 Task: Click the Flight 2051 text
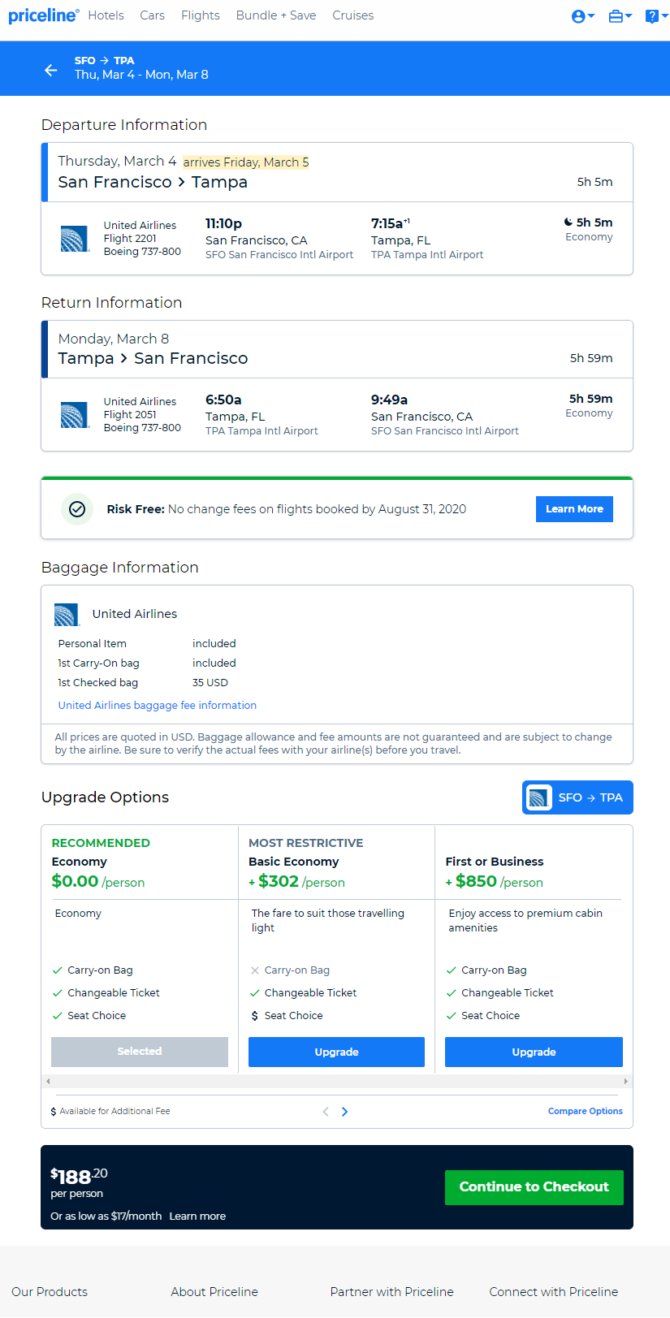click(130, 415)
